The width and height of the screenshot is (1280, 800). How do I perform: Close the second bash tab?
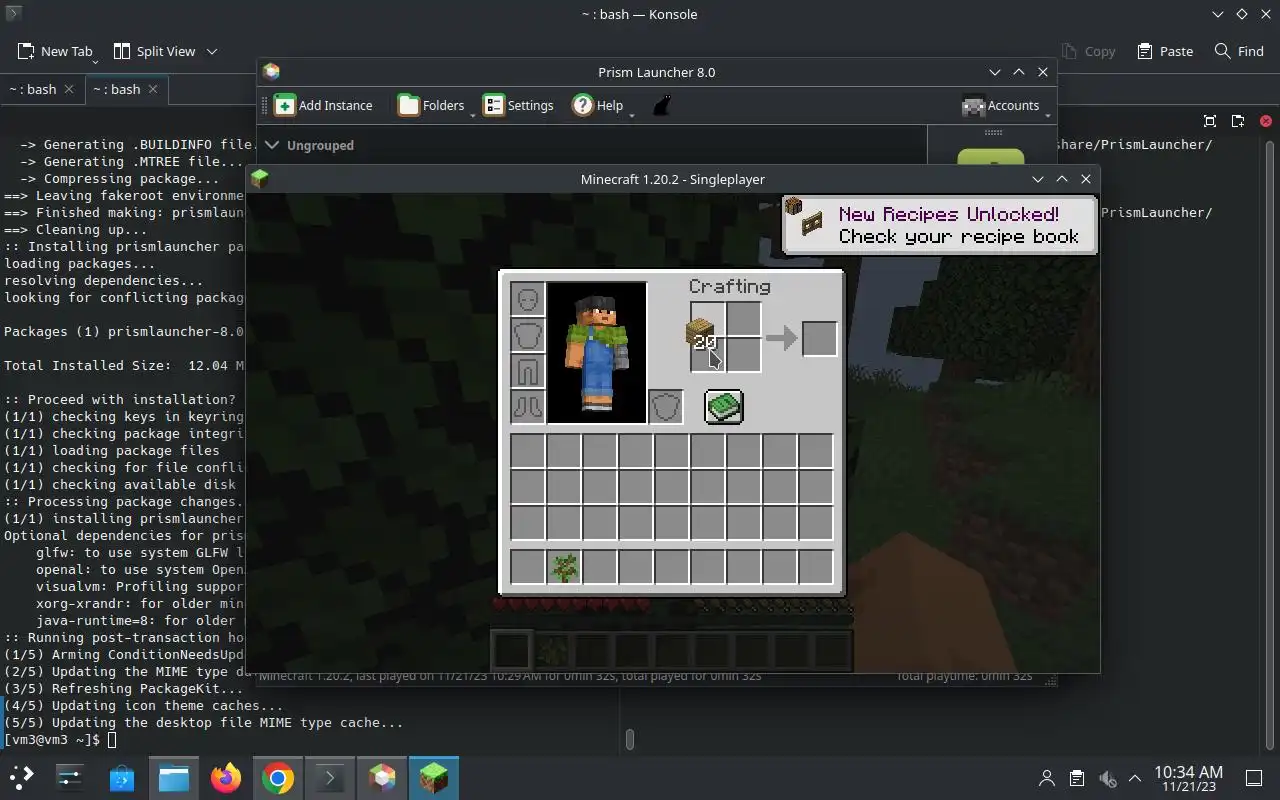coord(153,89)
